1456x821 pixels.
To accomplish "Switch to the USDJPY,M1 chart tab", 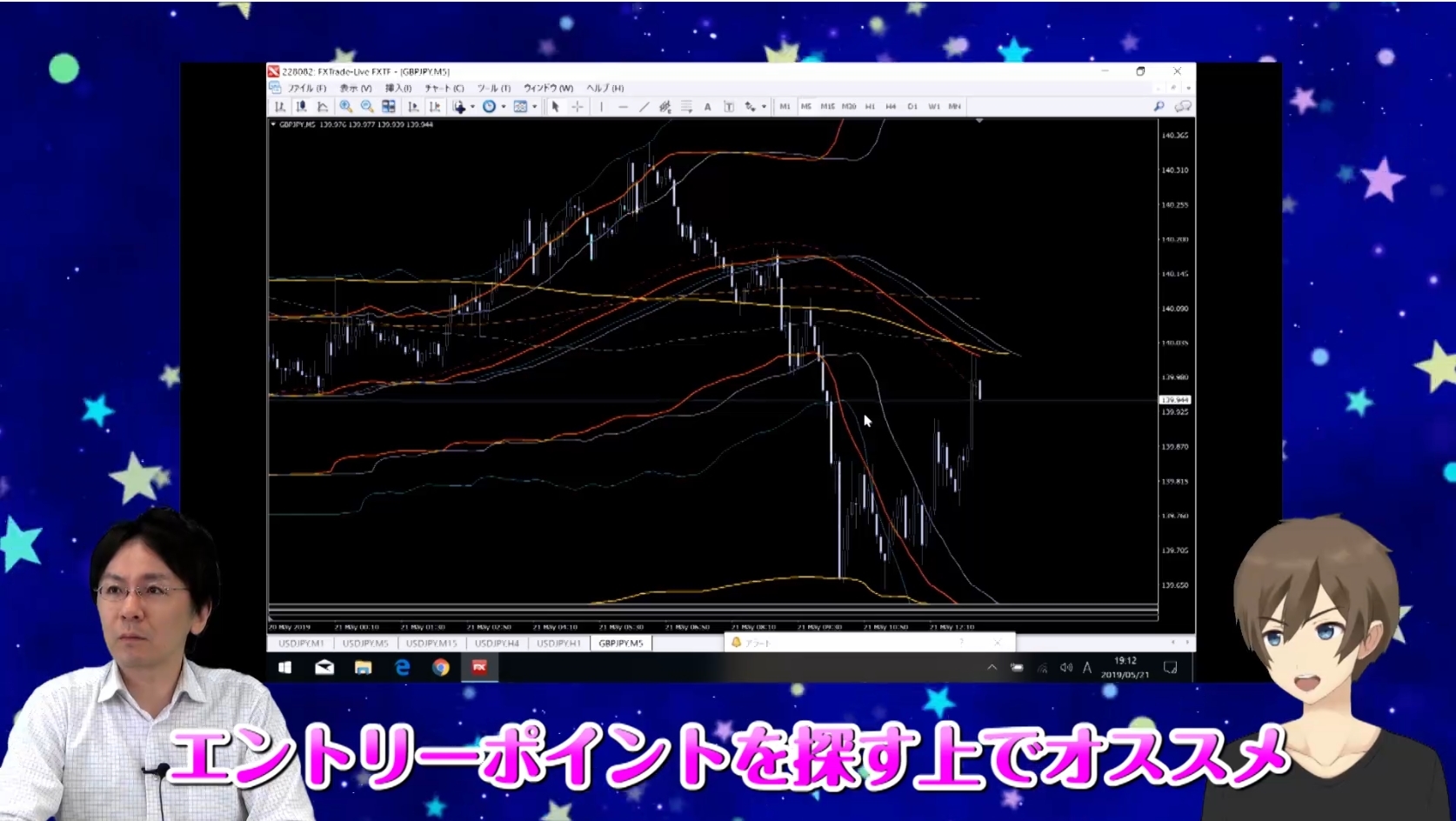I will (x=301, y=644).
